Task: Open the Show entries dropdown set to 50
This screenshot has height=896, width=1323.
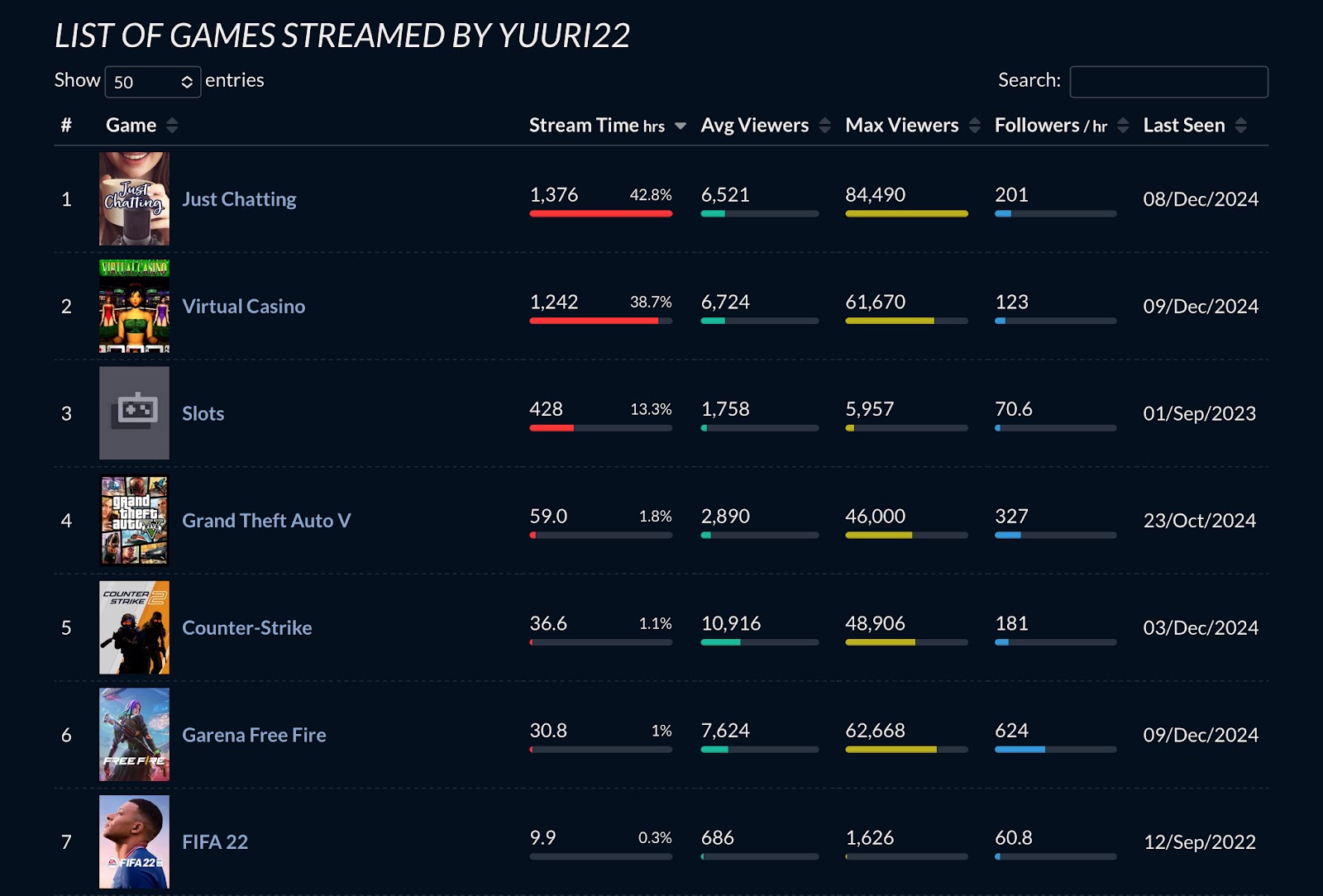Action: (153, 82)
